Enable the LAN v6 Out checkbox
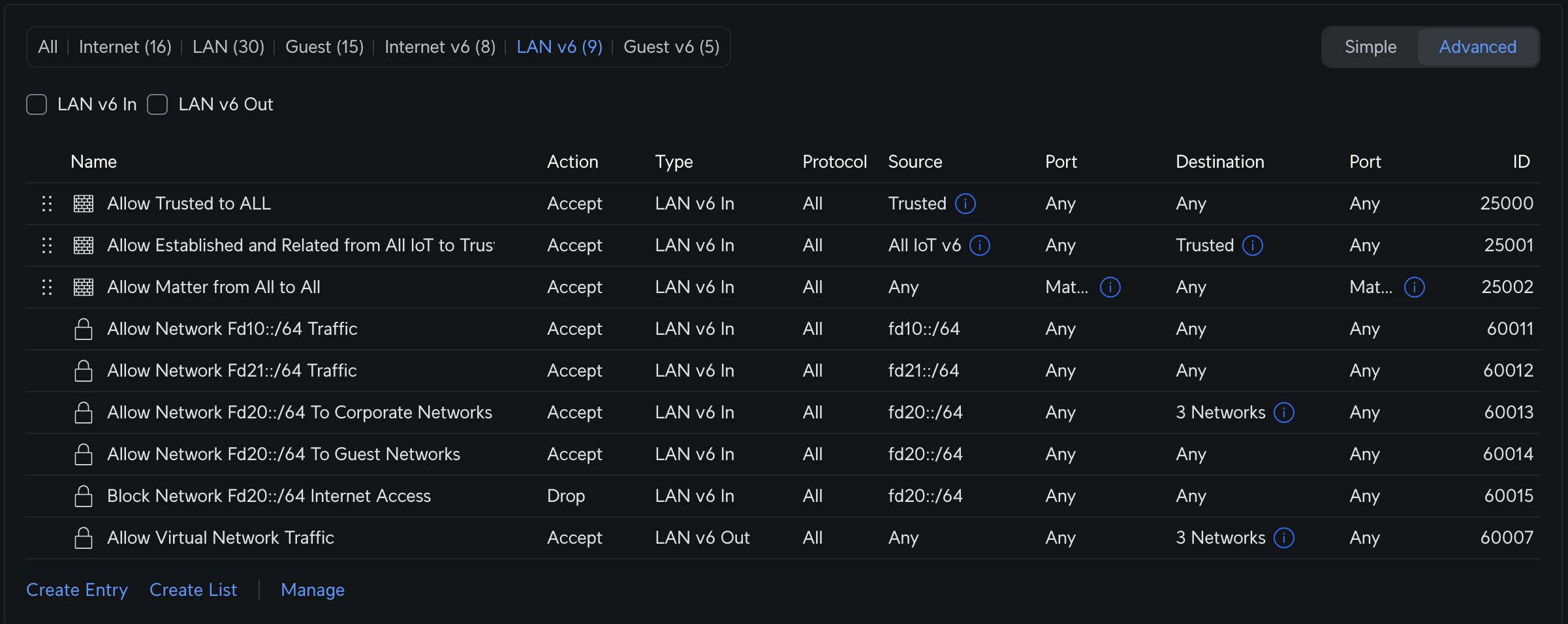Image resolution: width=1568 pixels, height=624 pixels. coord(157,104)
